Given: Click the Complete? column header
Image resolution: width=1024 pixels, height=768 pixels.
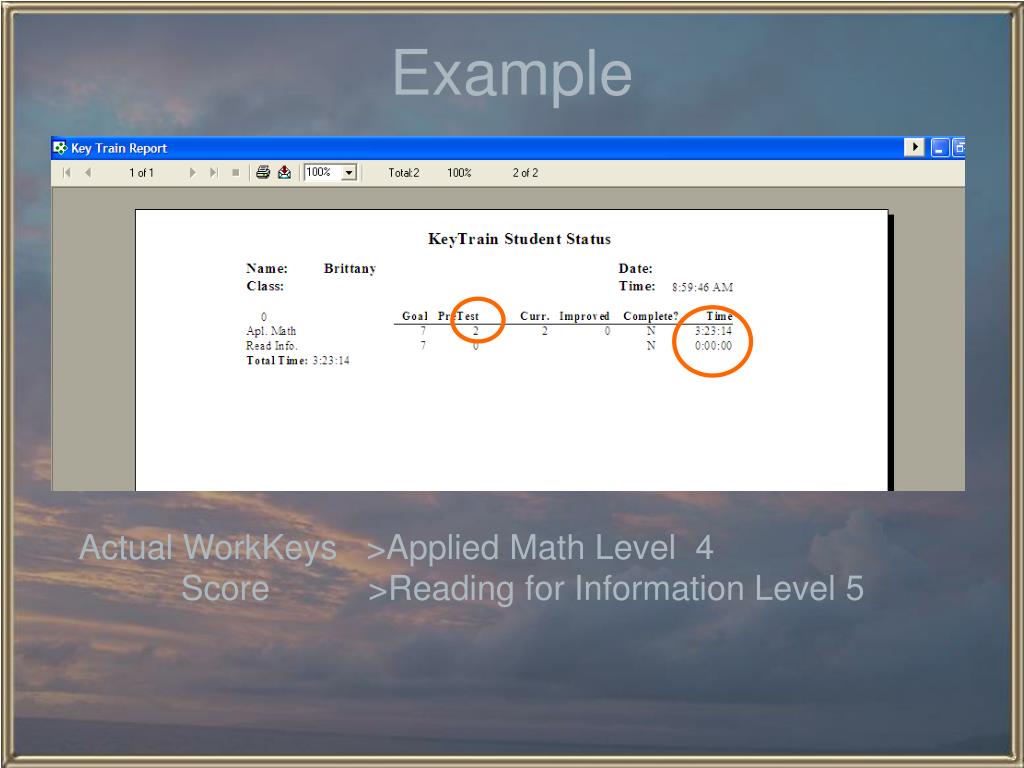Looking at the screenshot, I should pos(650,316).
